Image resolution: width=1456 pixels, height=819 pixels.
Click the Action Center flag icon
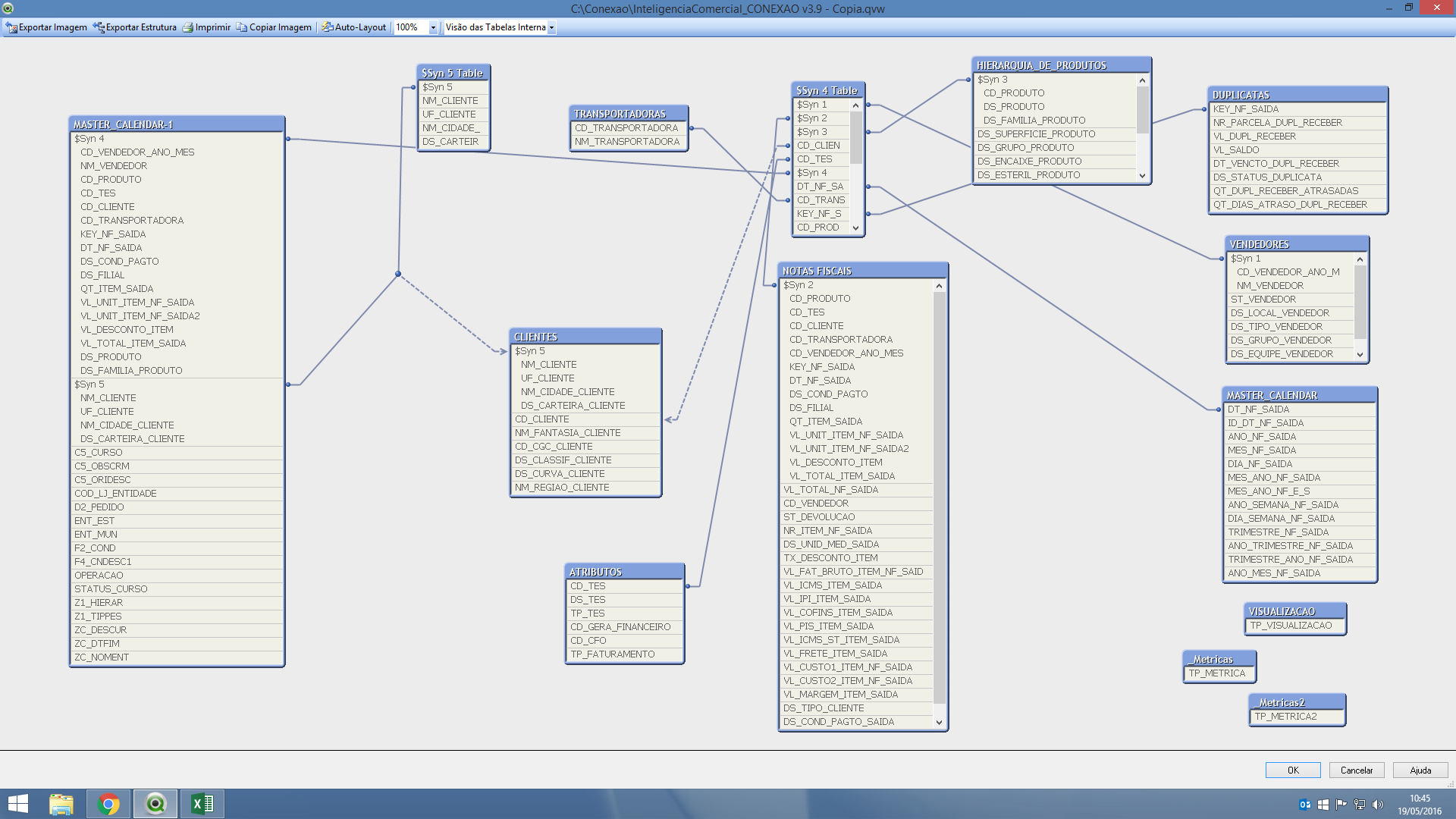pyautogui.click(x=1341, y=805)
